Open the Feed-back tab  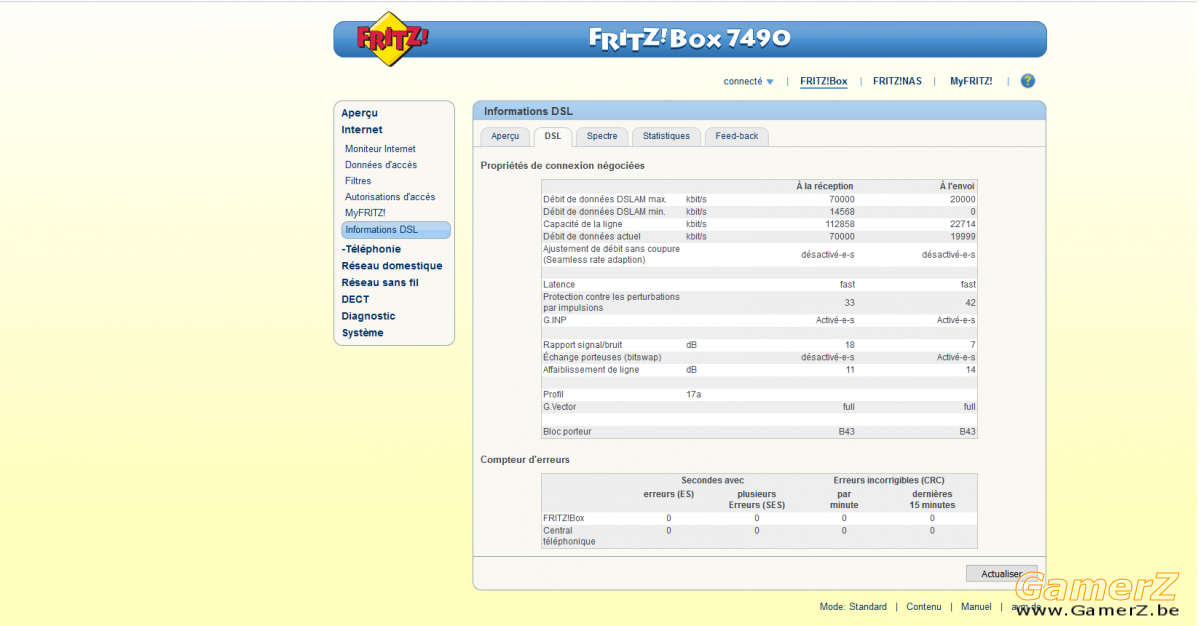coord(737,136)
